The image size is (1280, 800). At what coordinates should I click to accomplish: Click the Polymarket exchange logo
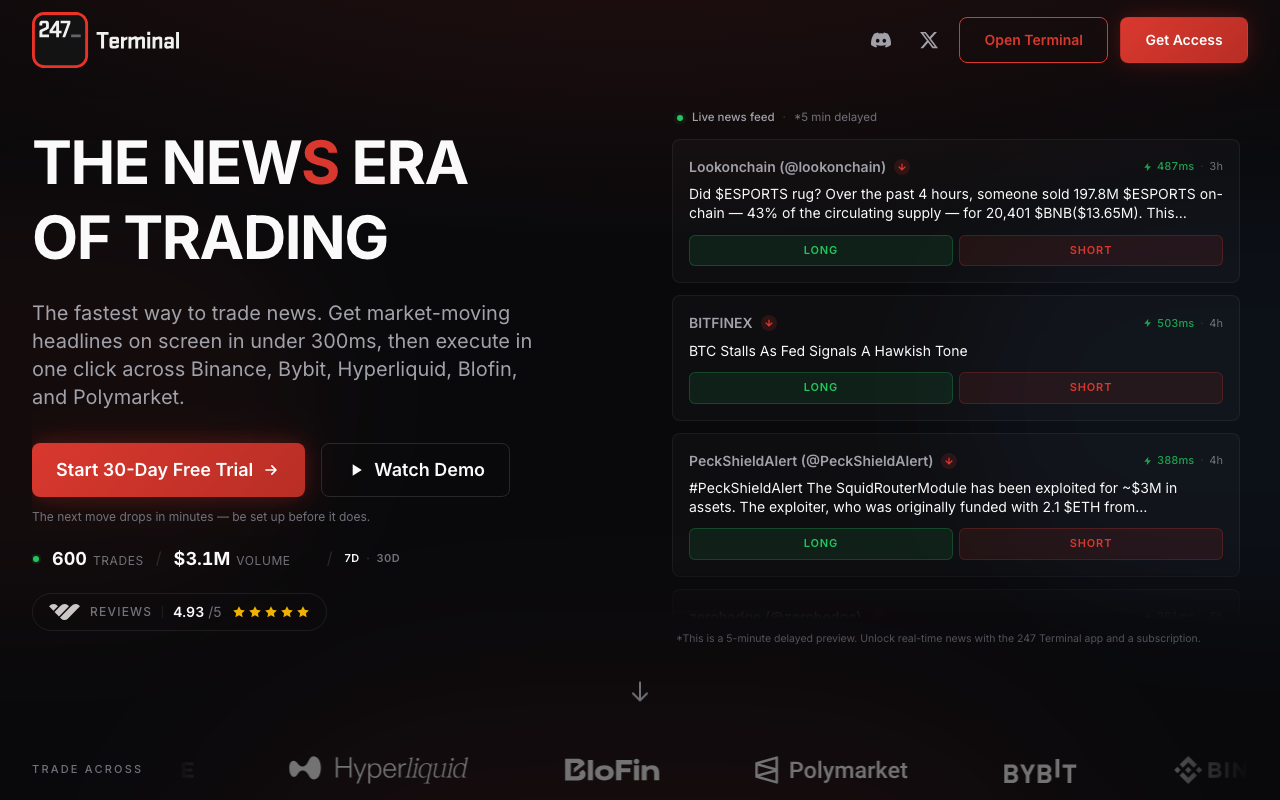point(831,769)
